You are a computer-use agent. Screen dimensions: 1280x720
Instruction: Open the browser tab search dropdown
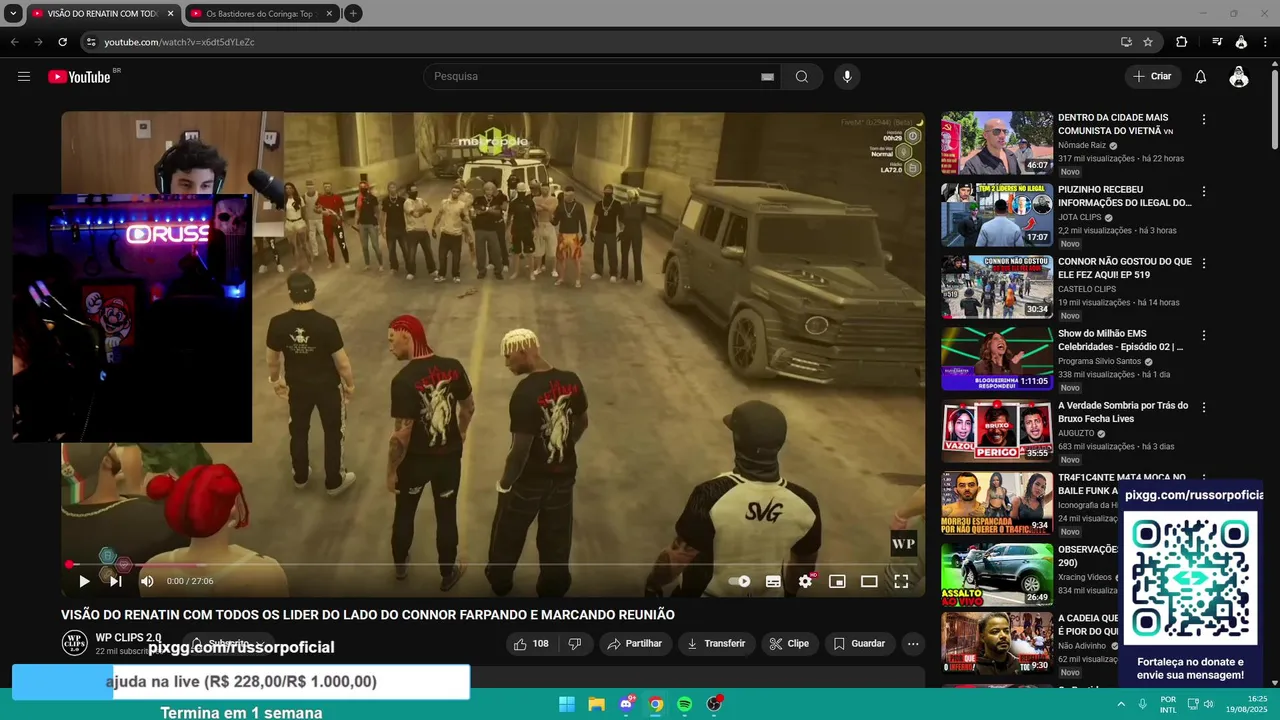tap(13, 14)
